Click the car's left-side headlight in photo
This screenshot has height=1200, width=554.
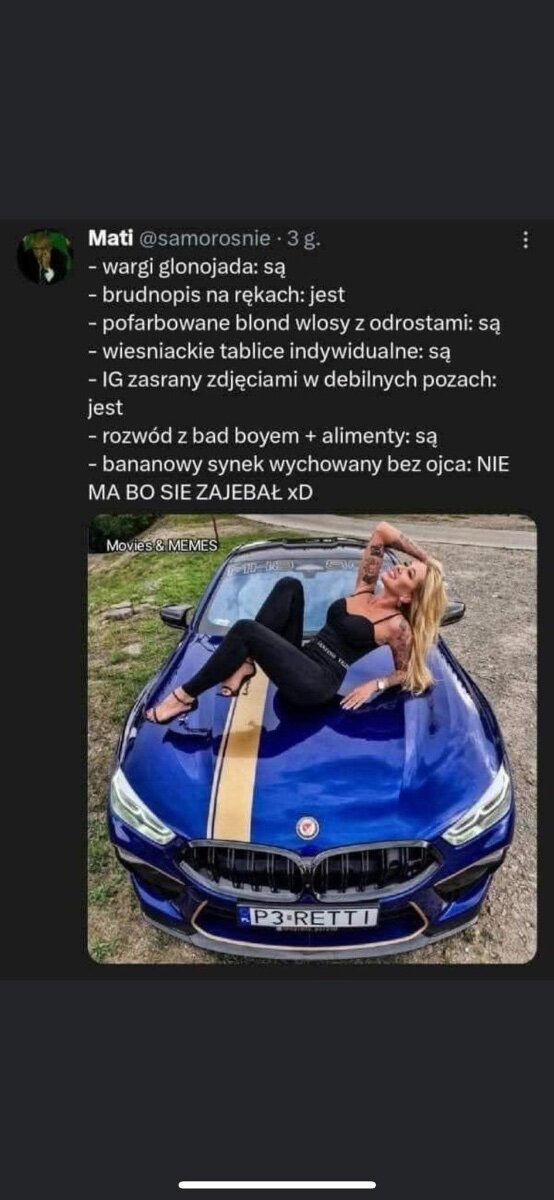point(140,807)
